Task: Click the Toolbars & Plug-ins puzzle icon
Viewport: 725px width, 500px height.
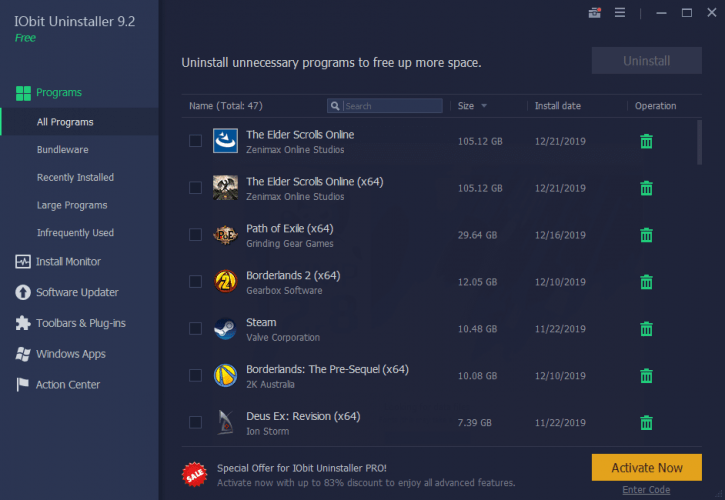Action: coord(23,323)
